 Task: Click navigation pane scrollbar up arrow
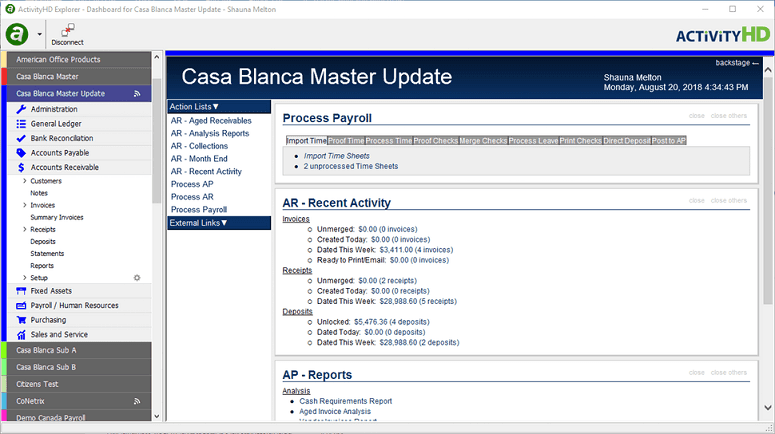tap(157, 57)
